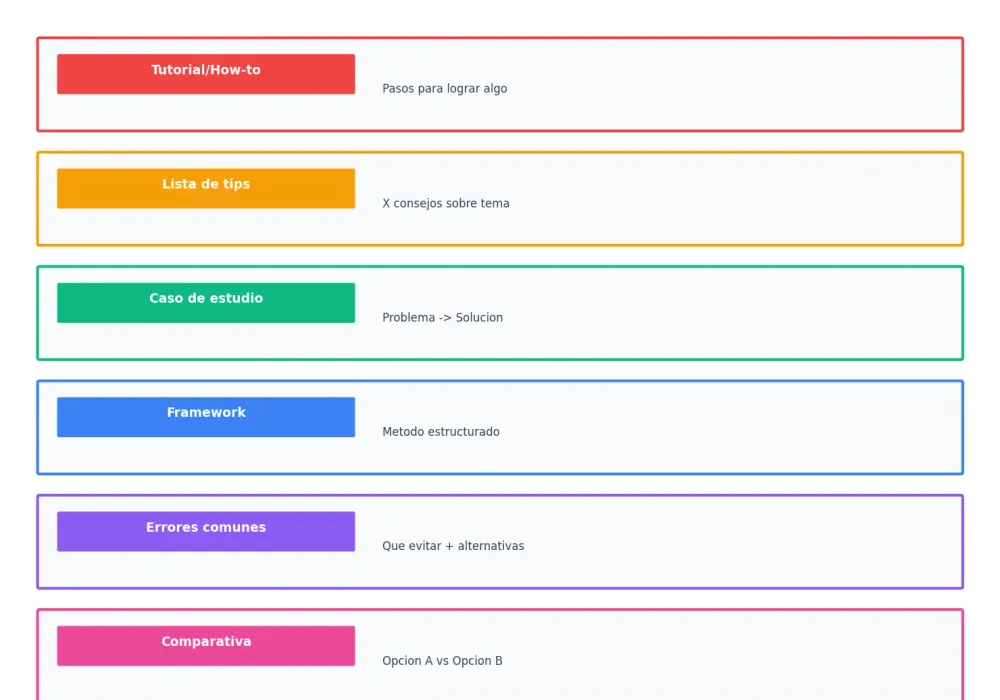
Task: Click the text 'Opcion A vs Opcion B'
Action: click(x=442, y=660)
